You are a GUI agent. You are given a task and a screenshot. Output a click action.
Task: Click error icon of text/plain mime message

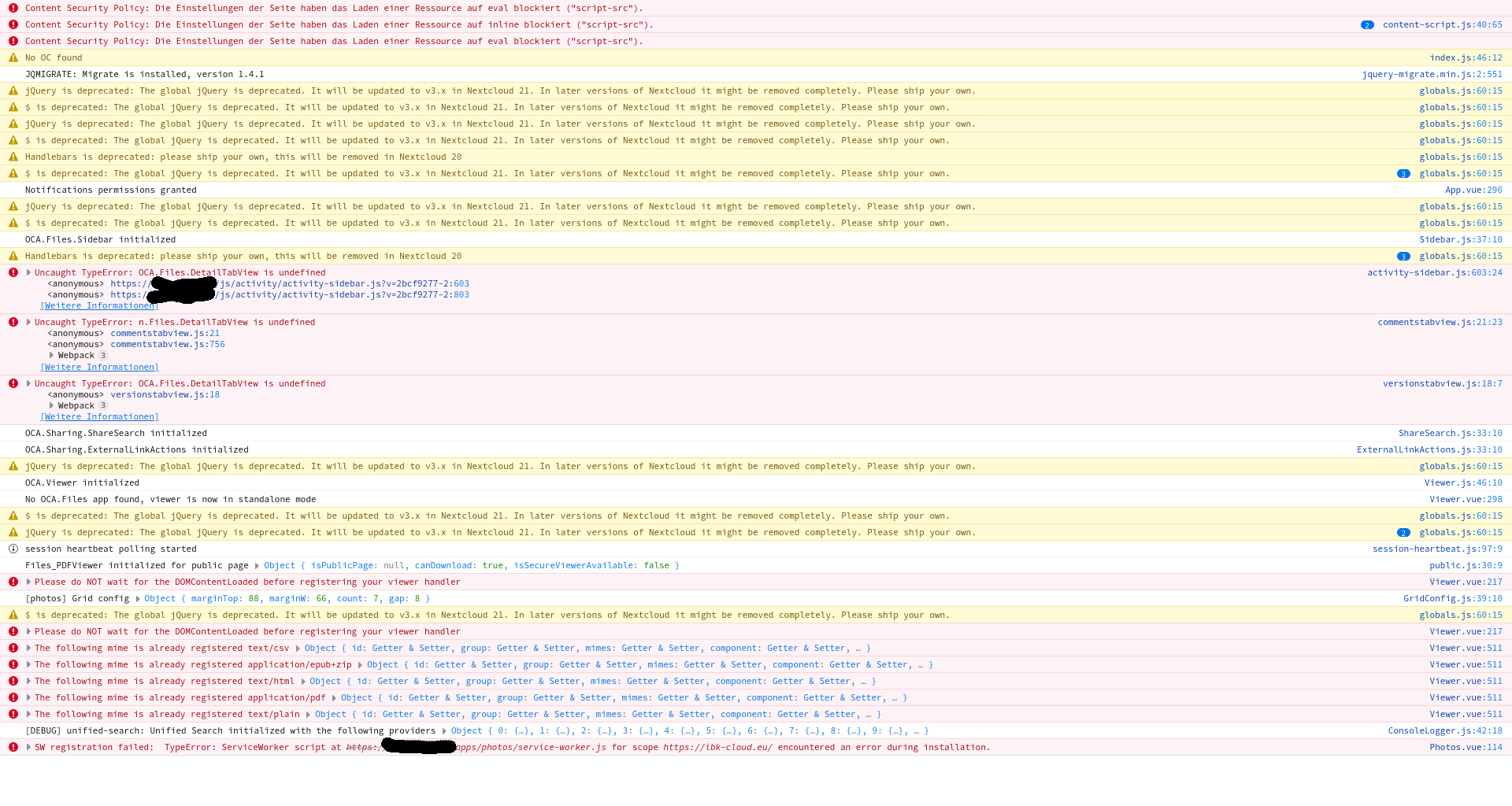[x=13, y=714]
